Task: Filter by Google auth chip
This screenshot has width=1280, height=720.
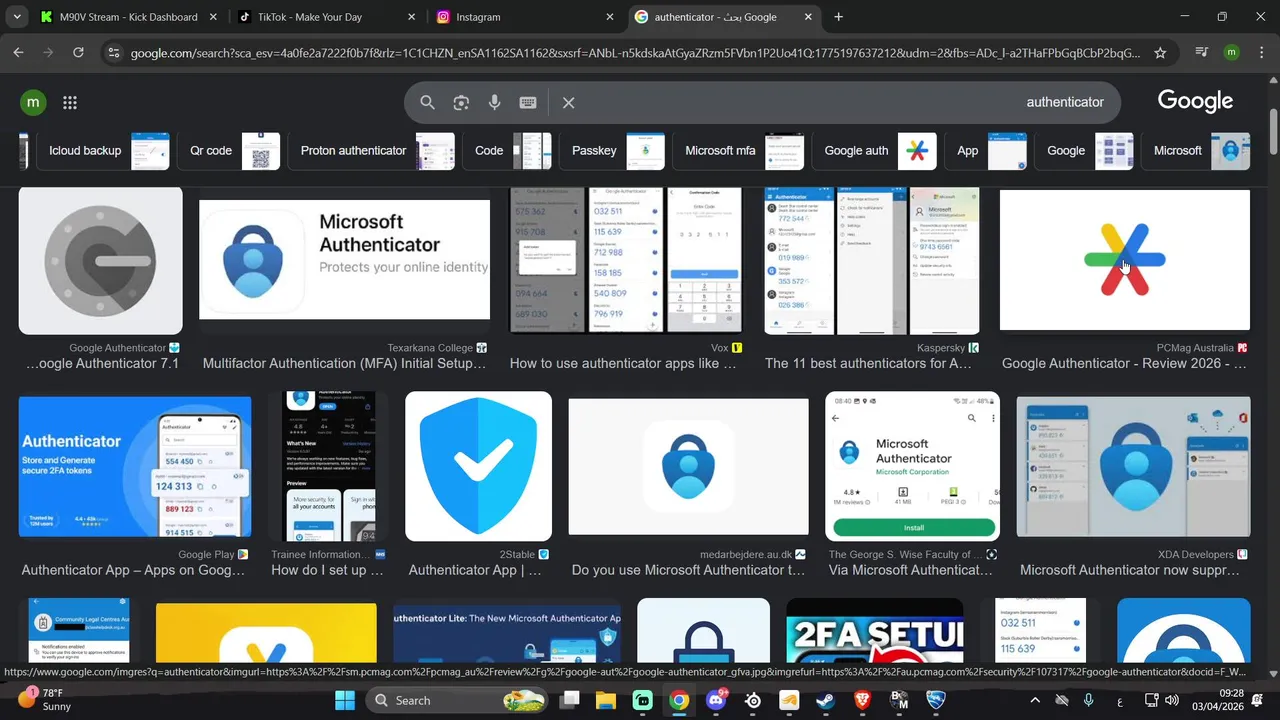Action: coord(874,151)
